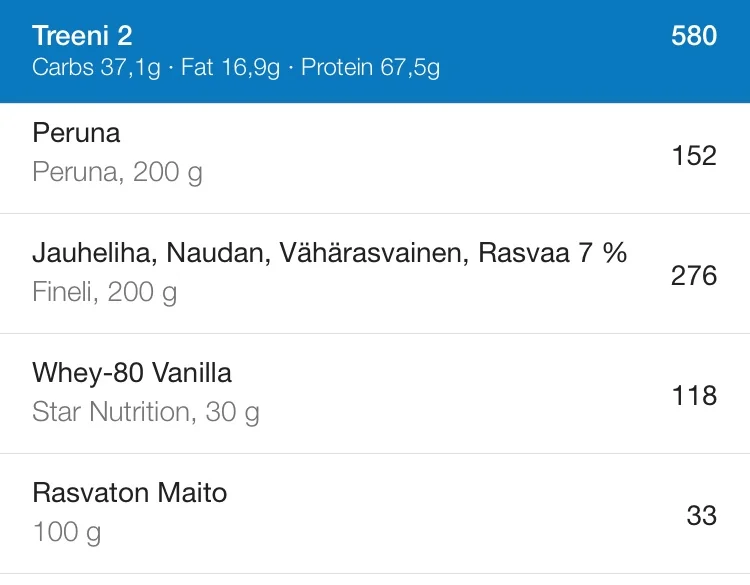This screenshot has width=750, height=585.
Task: Open the Rasvaton Maito entry title
Action: pos(130,493)
